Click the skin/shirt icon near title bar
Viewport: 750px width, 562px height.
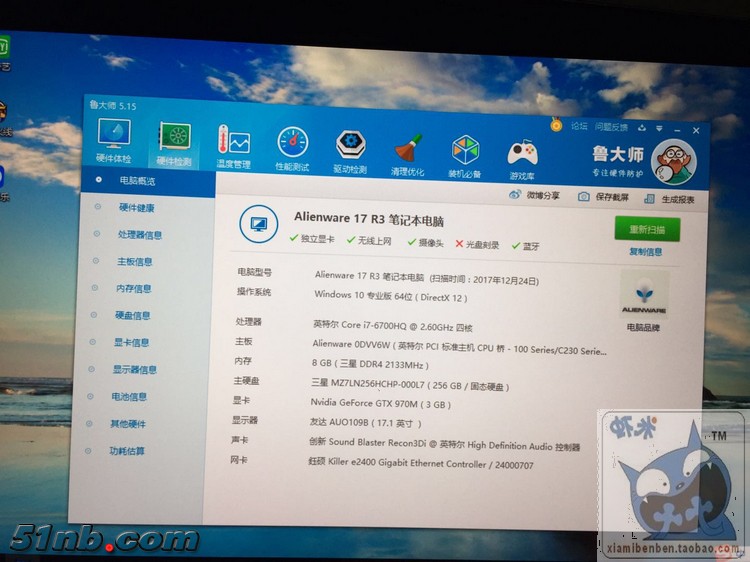(642, 128)
